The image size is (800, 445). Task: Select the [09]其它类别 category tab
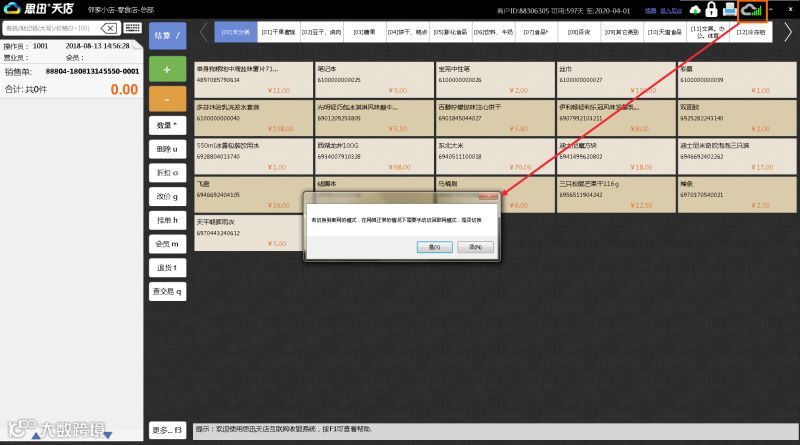(x=621, y=32)
